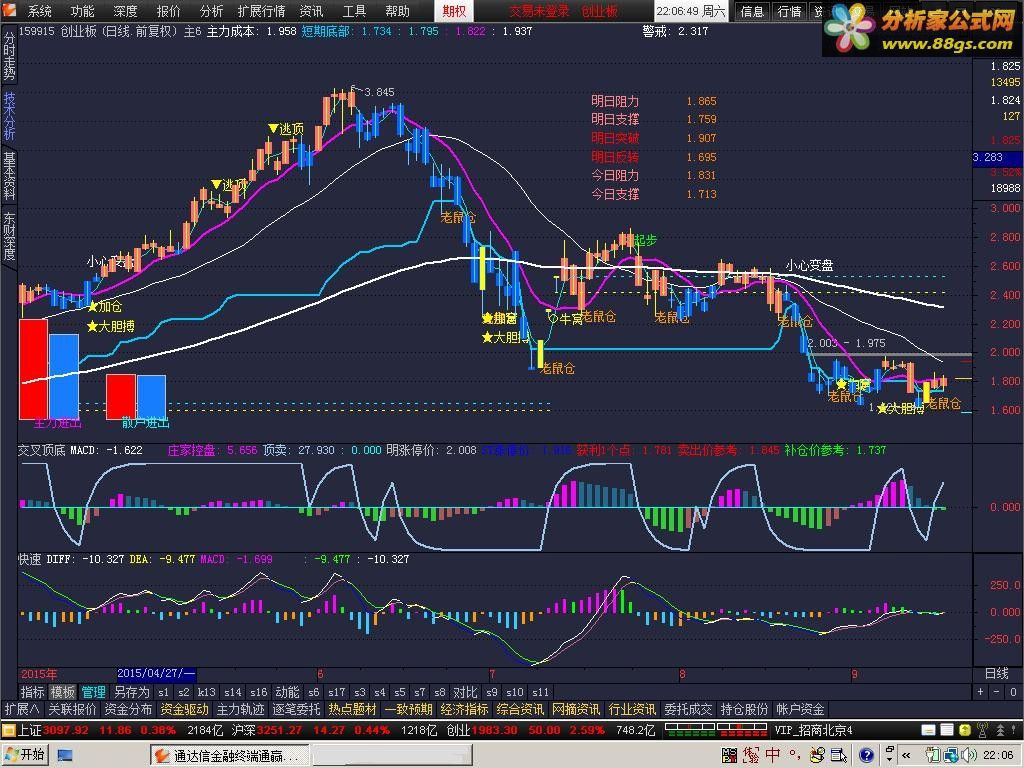Click the application logo icon in the menu bar

pos(9,10)
